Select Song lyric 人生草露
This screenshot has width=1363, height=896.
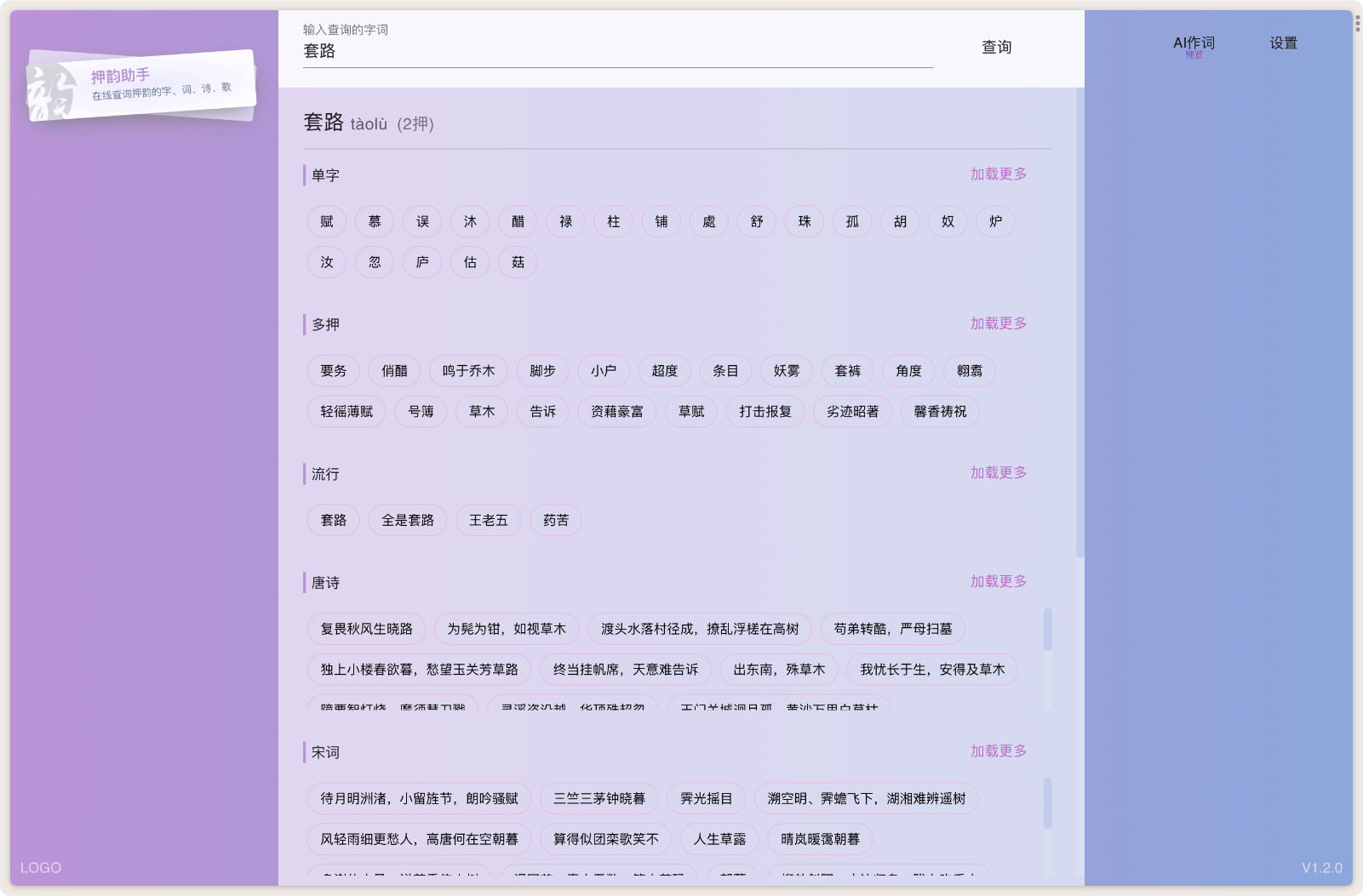click(719, 839)
